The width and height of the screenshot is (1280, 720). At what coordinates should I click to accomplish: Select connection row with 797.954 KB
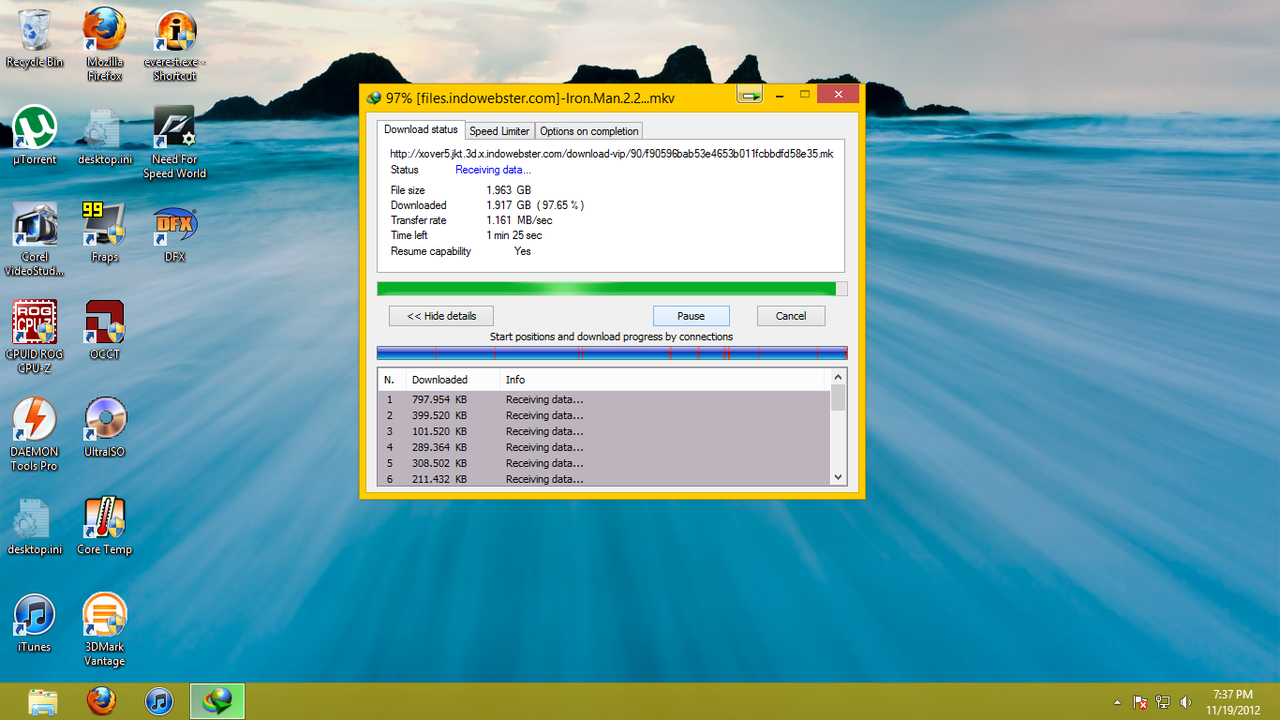(x=604, y=399)
